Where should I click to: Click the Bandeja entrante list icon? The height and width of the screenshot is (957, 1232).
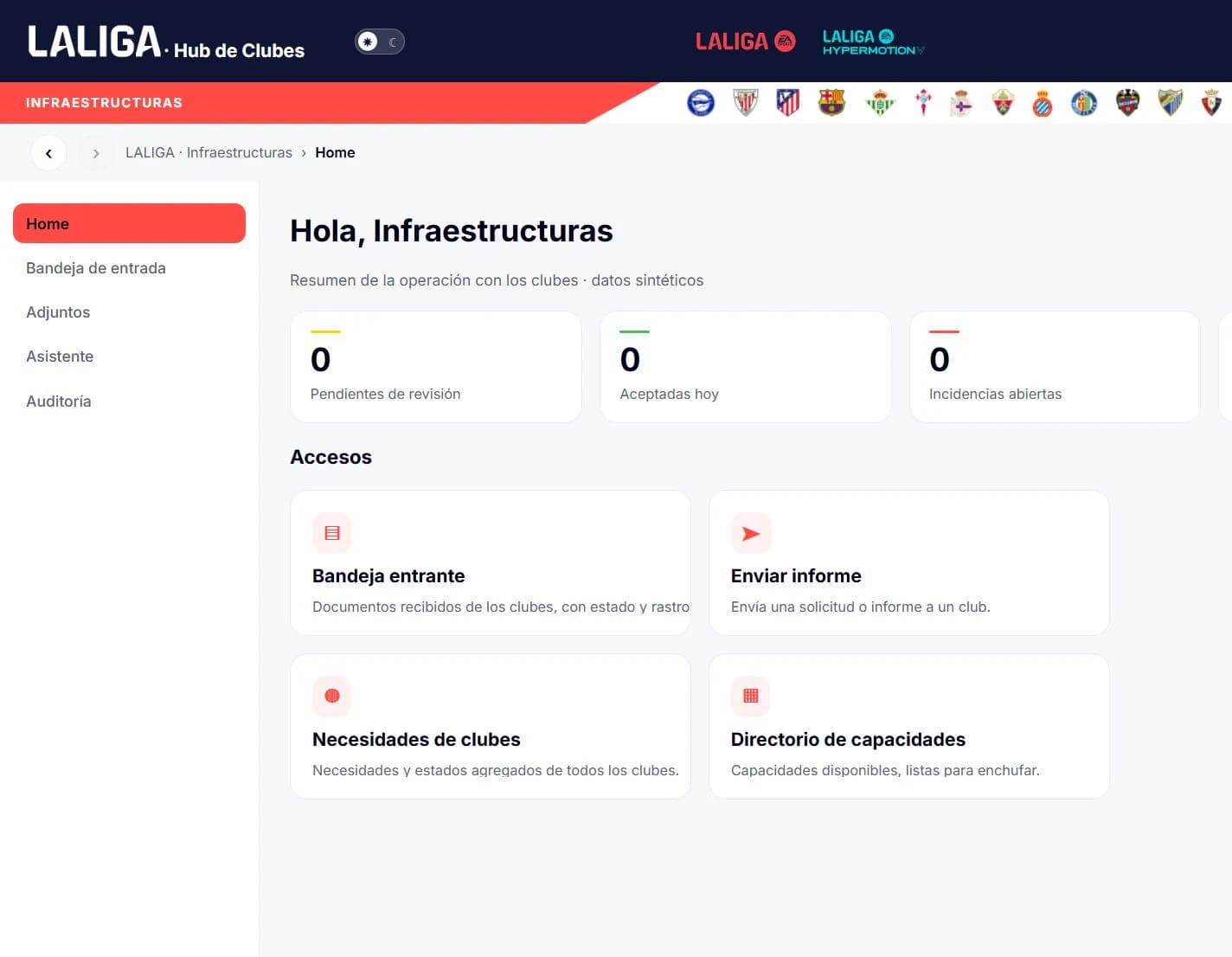[332, 533]
